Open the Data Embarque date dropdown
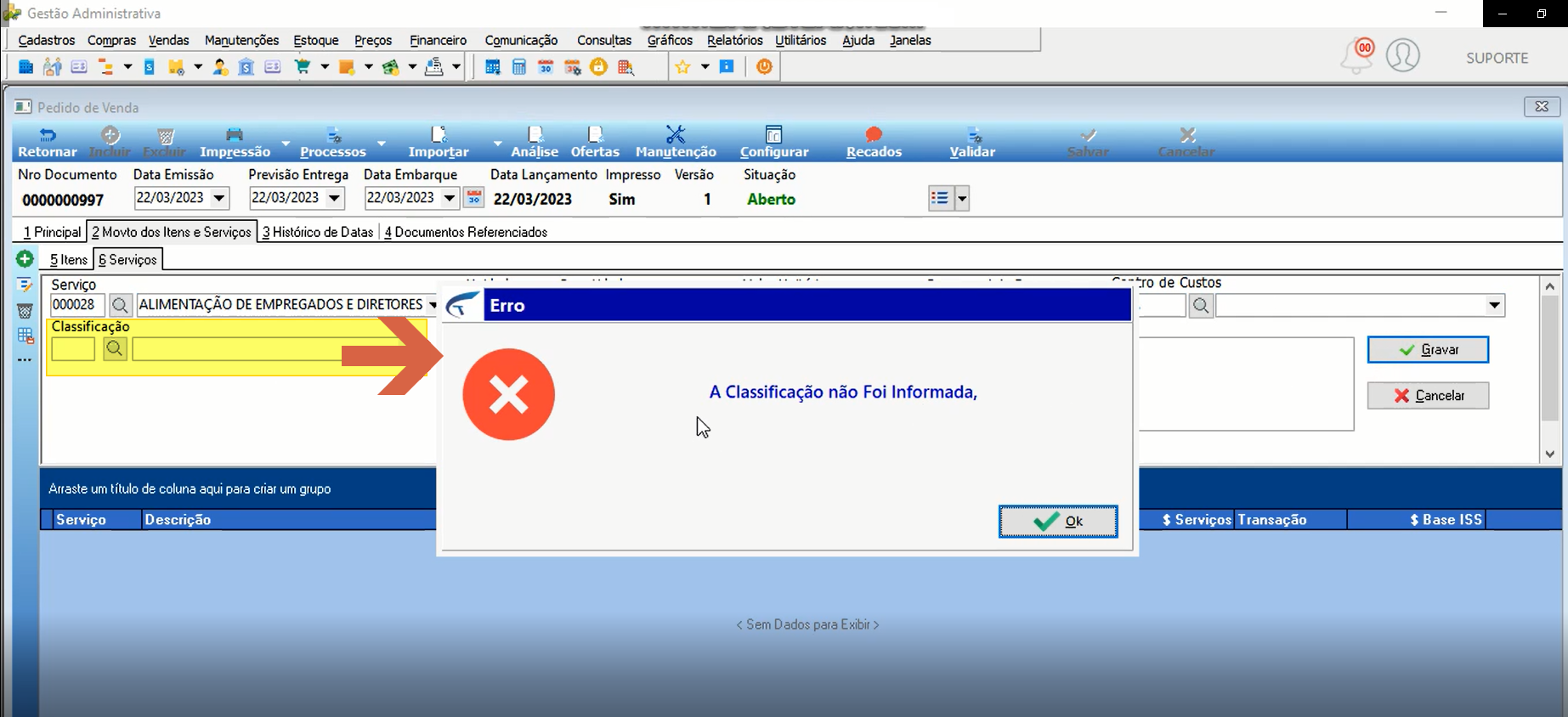This screenshot has width=1568, height=717. pyautogui.click(x=450, y=198)
